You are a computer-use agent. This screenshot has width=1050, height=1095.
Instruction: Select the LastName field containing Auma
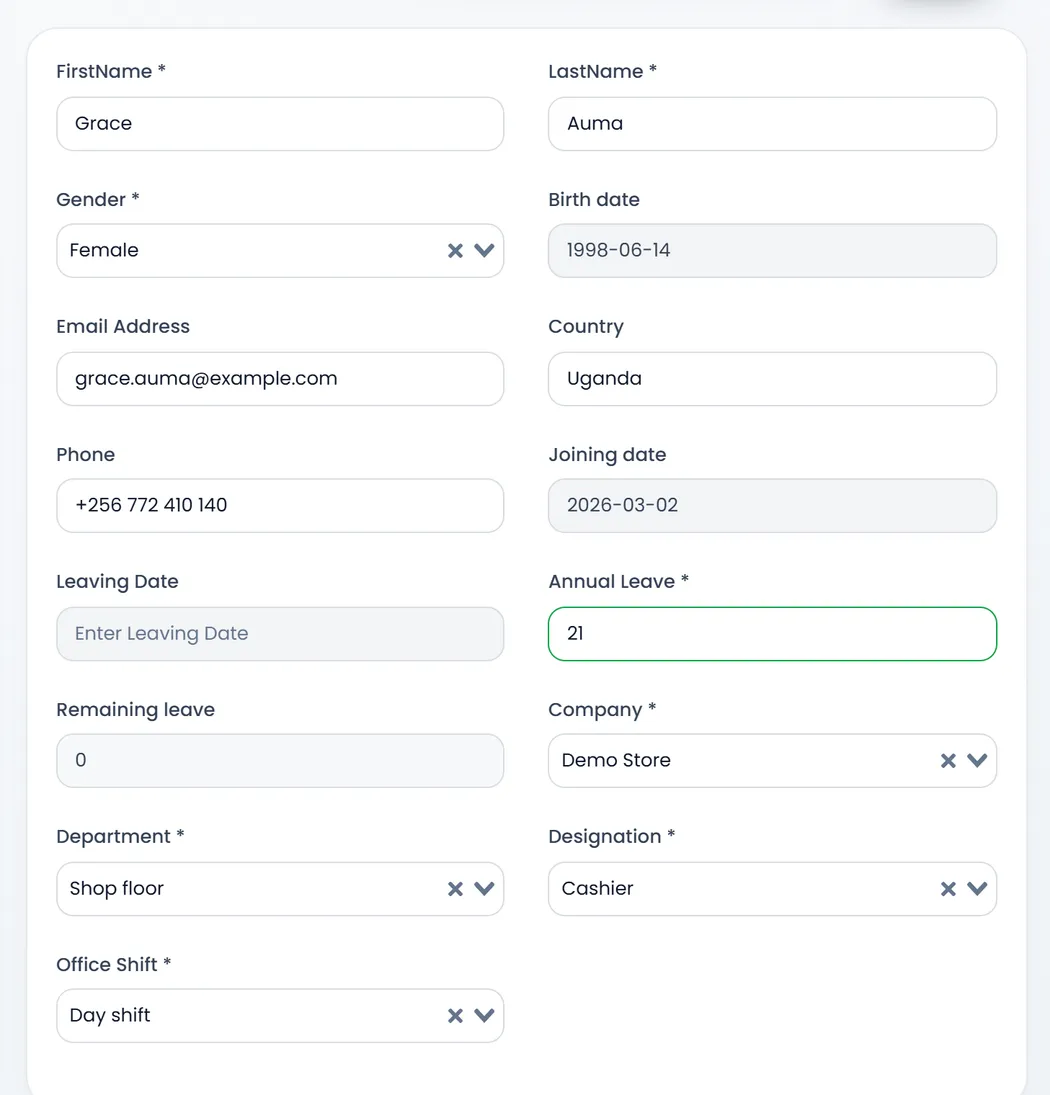coord(772,124)
